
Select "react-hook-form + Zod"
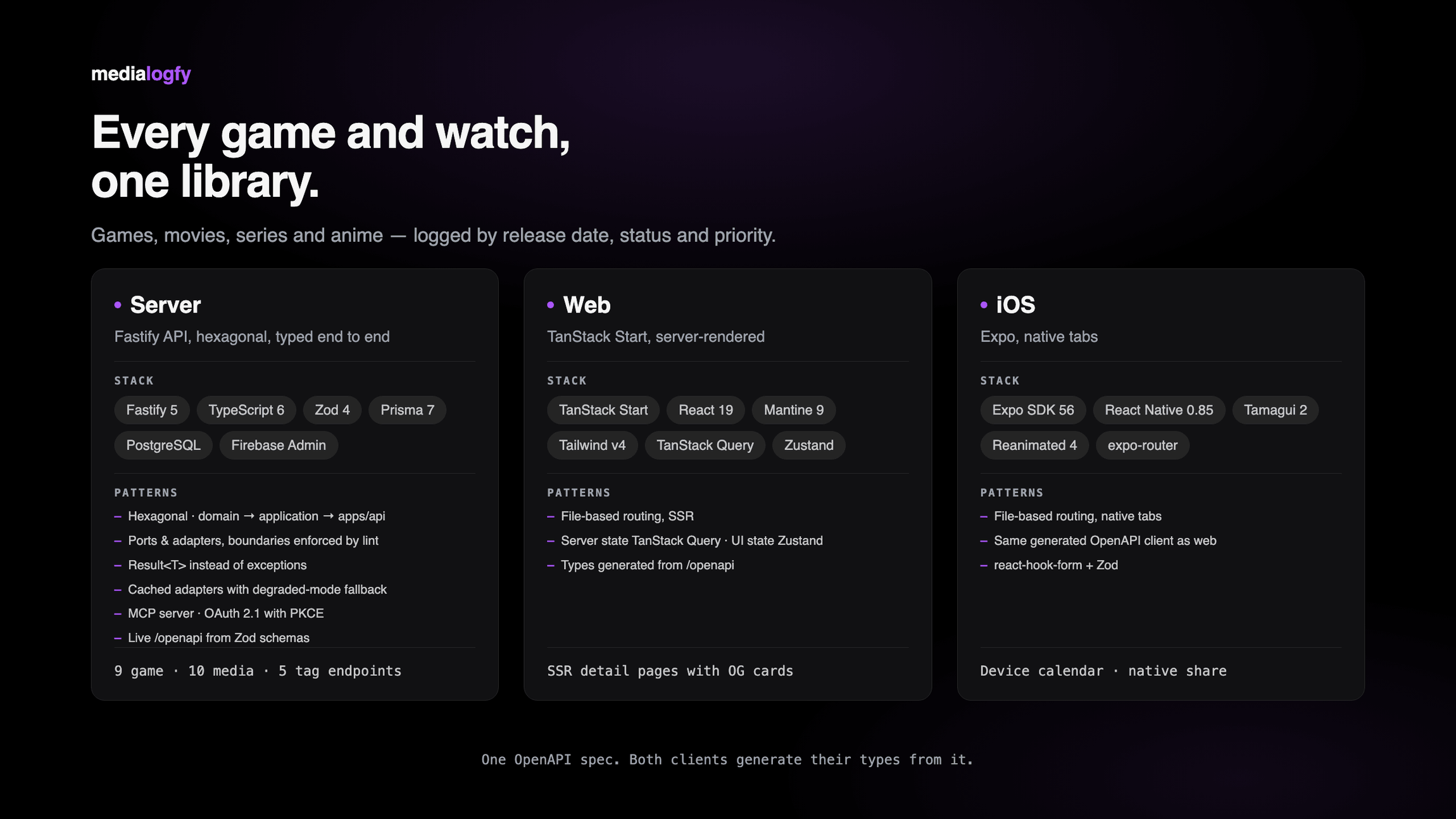pos(1056,565)
